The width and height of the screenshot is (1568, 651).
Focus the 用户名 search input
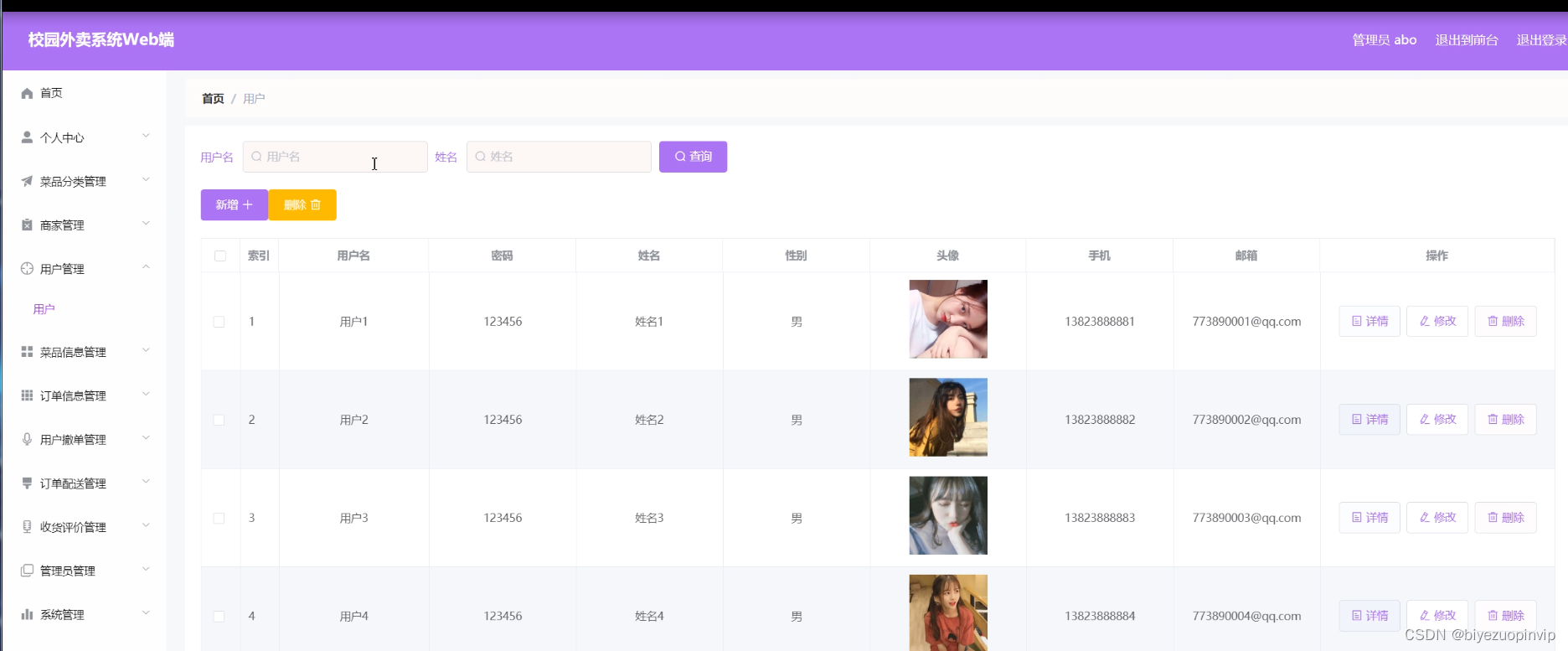click(x=335, y=157)
